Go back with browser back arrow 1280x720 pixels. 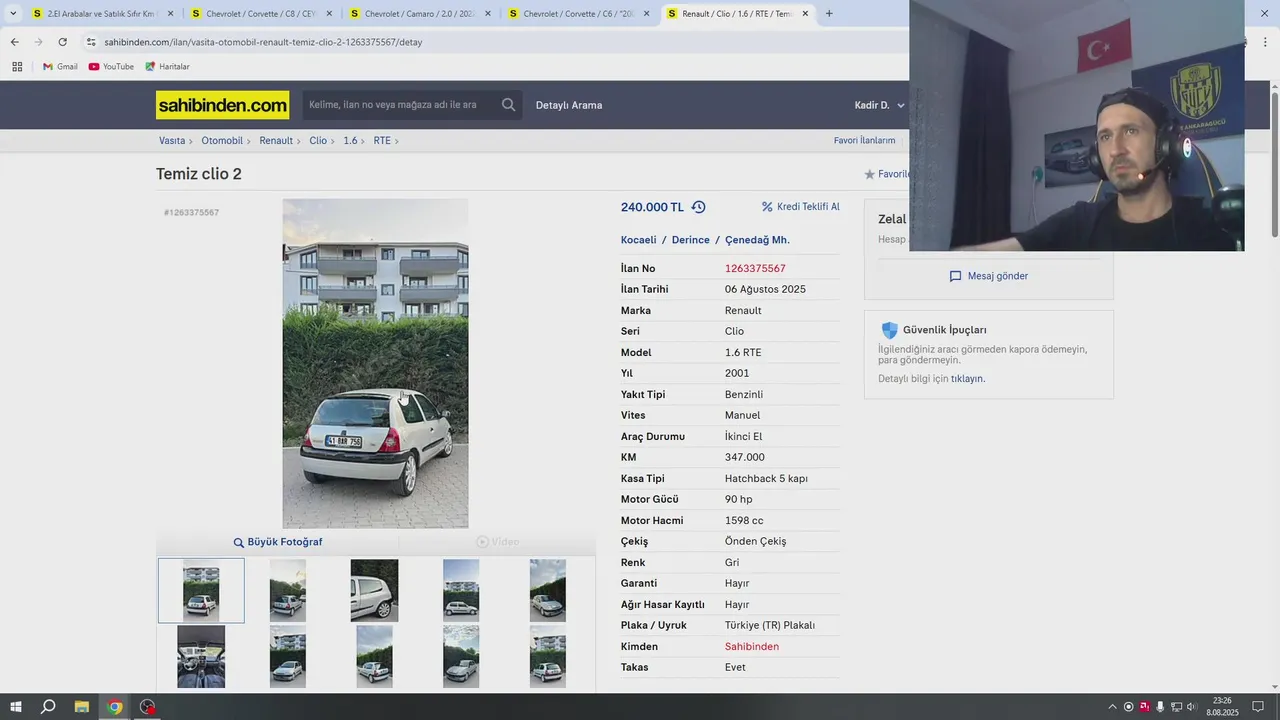coord(14,42)
